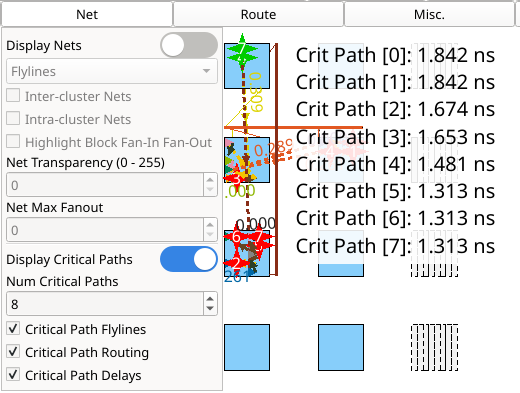Uncheck Critical Path Delays

click(13, 375)
